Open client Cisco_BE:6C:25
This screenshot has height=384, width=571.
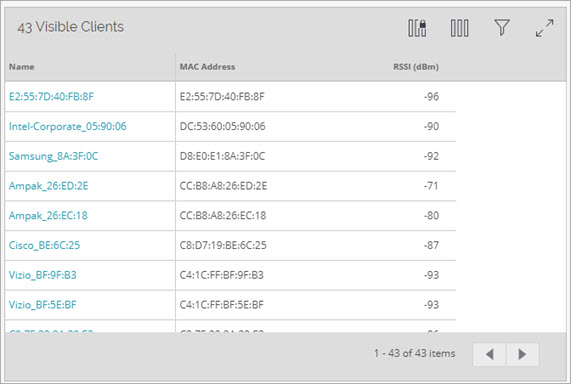tap(44, 246)
